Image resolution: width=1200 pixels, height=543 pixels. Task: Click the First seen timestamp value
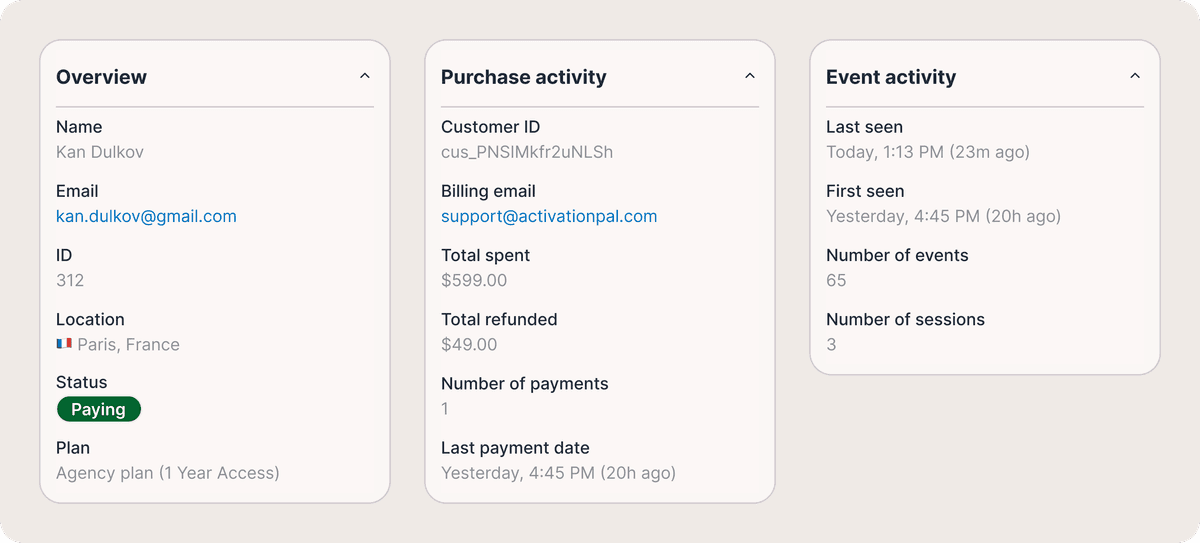(943, 216)
